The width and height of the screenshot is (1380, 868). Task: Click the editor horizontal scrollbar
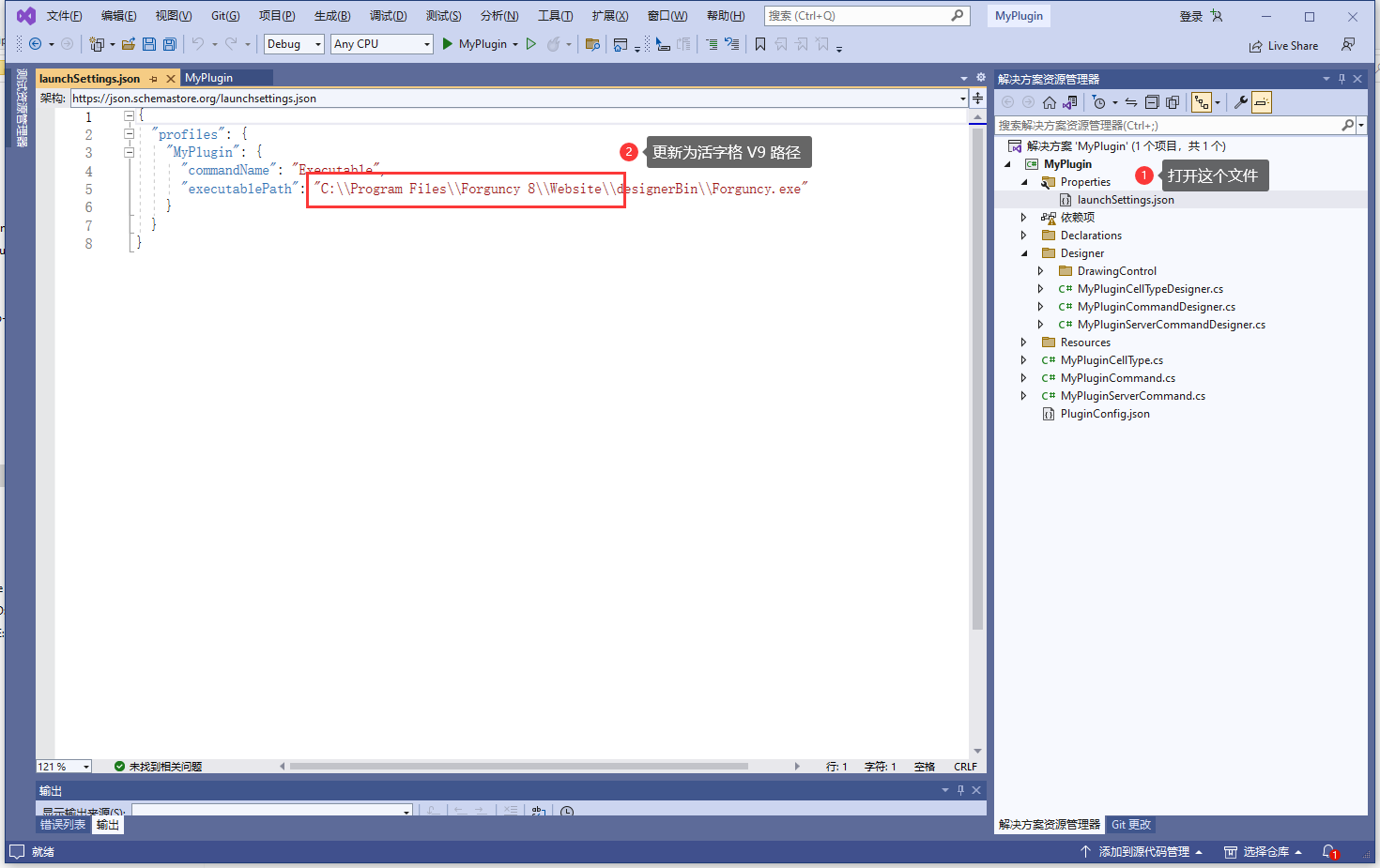pyautogui.click(x=518, y=767)
